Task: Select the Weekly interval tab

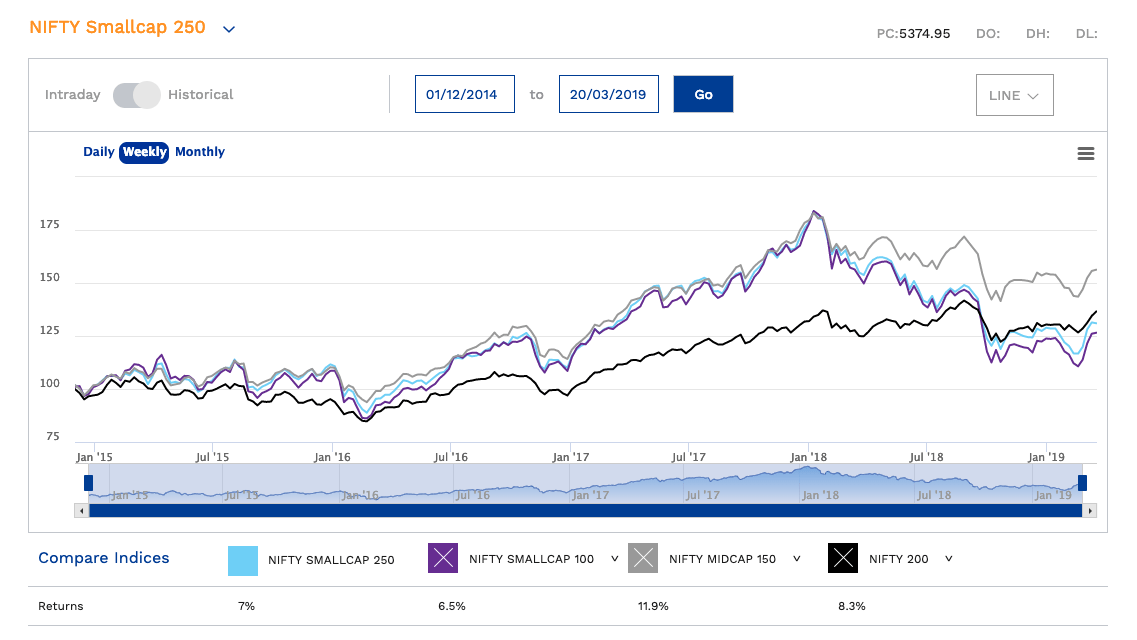Action: pyautogui.click(x=144, y=152)
